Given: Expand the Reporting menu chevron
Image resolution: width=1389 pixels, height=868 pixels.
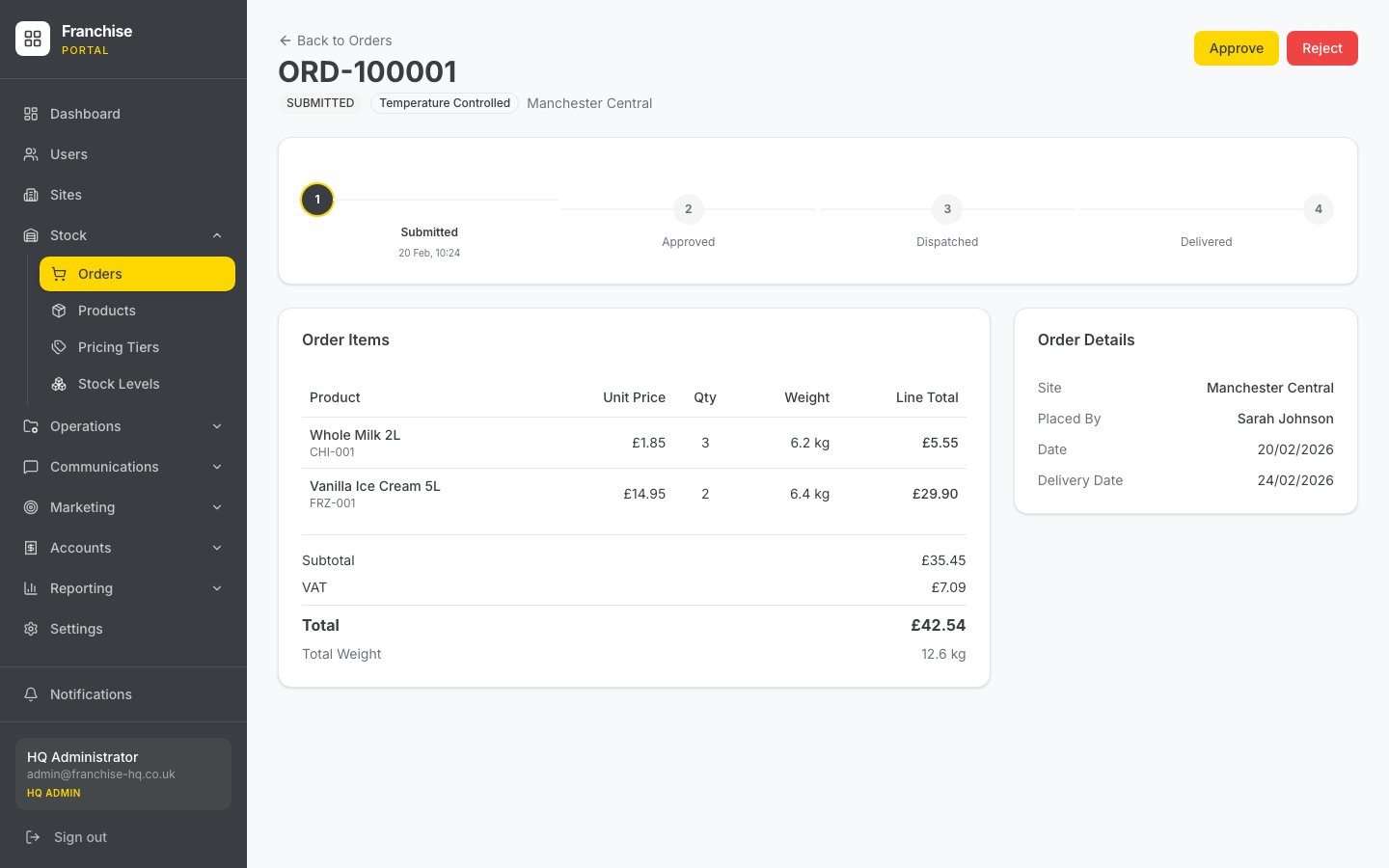Looking at the screenshot, I should pyautogui.click(x=217, y=588).
